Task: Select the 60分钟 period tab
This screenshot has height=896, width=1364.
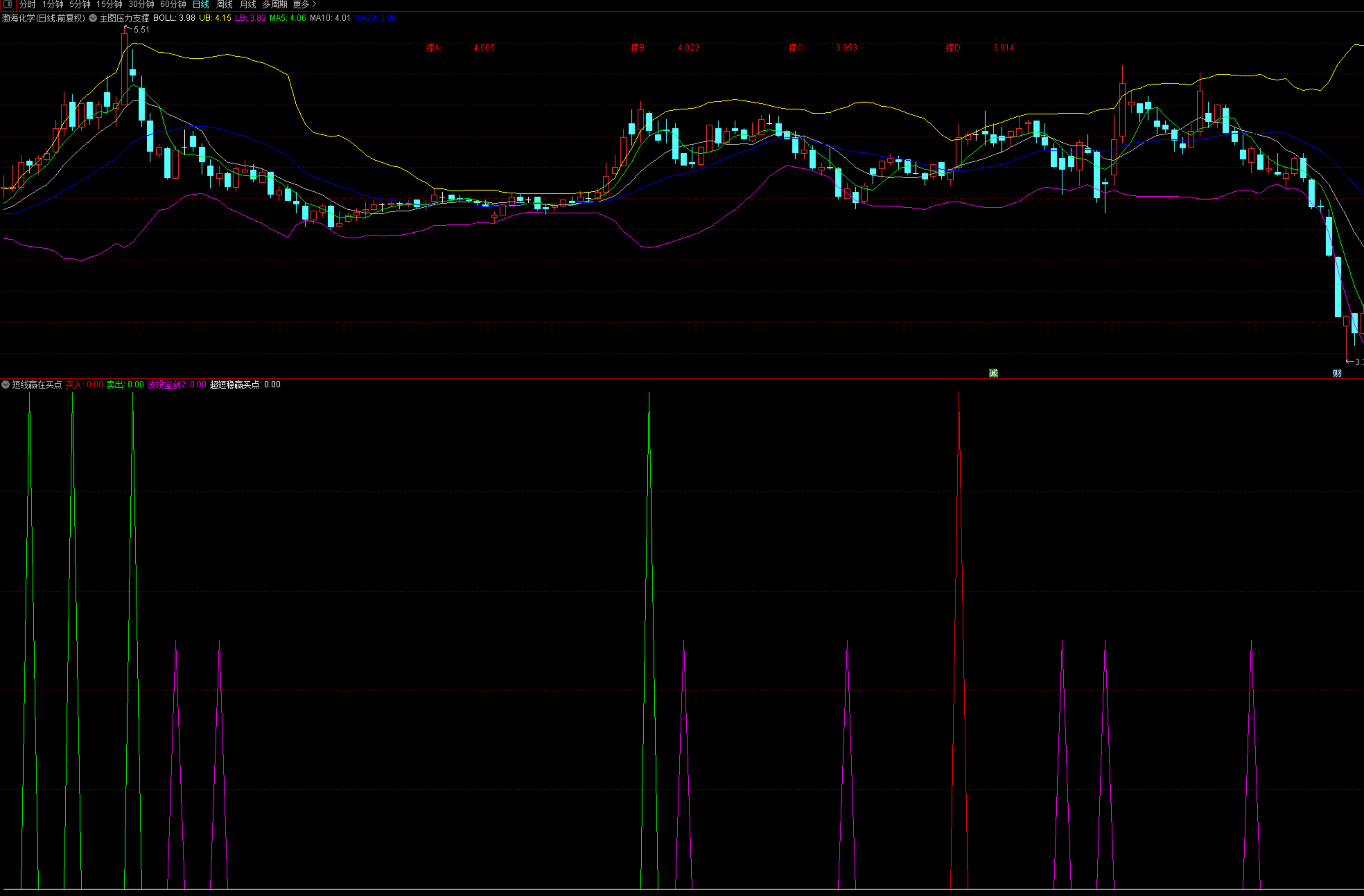Action: point(173,5)
